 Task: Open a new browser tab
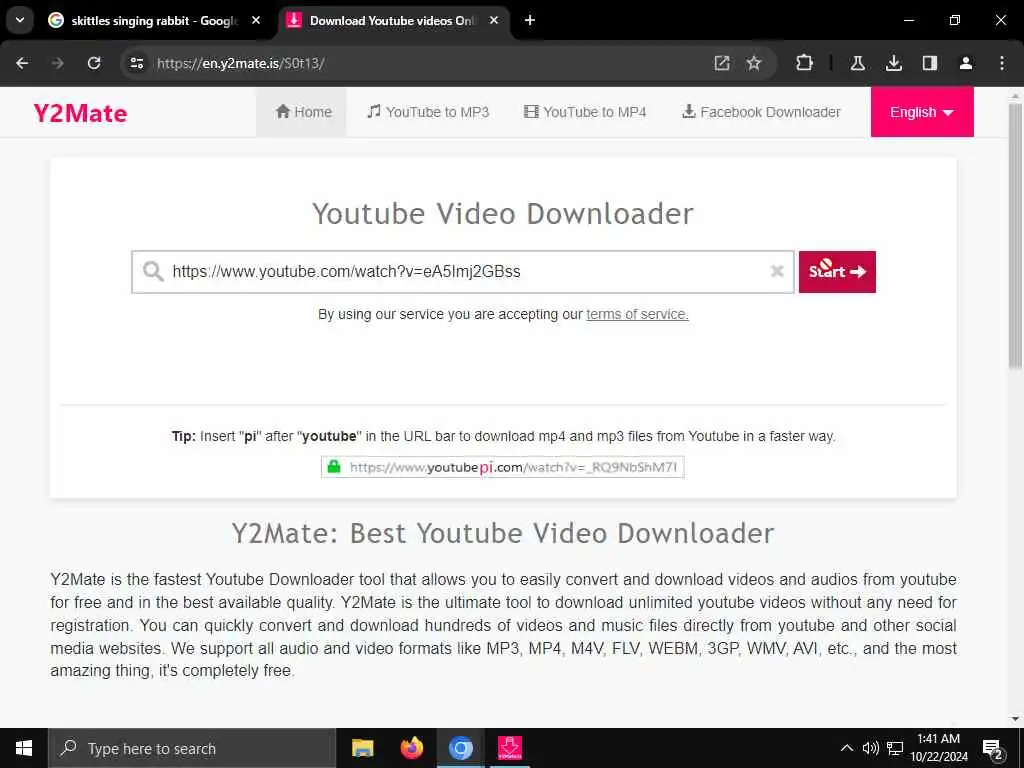[530, 20]
